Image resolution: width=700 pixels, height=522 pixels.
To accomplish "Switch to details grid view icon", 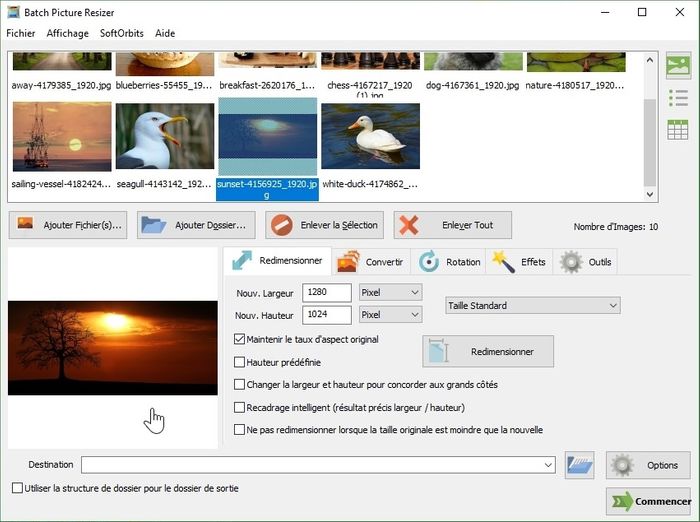I will pyautogui.click(x=678, y=129).
